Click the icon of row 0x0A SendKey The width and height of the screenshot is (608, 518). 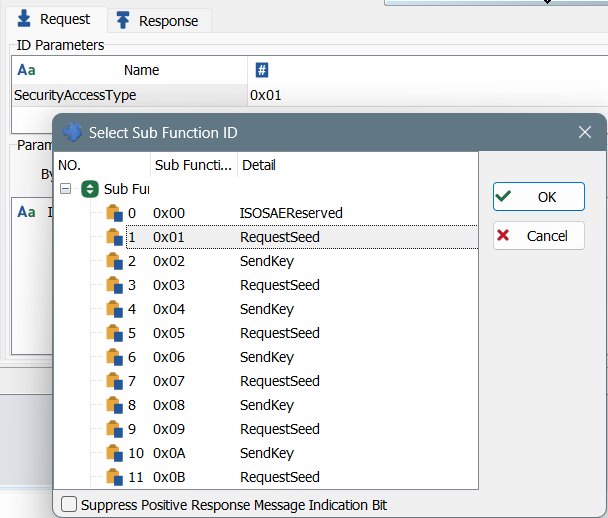pos(114,453)
